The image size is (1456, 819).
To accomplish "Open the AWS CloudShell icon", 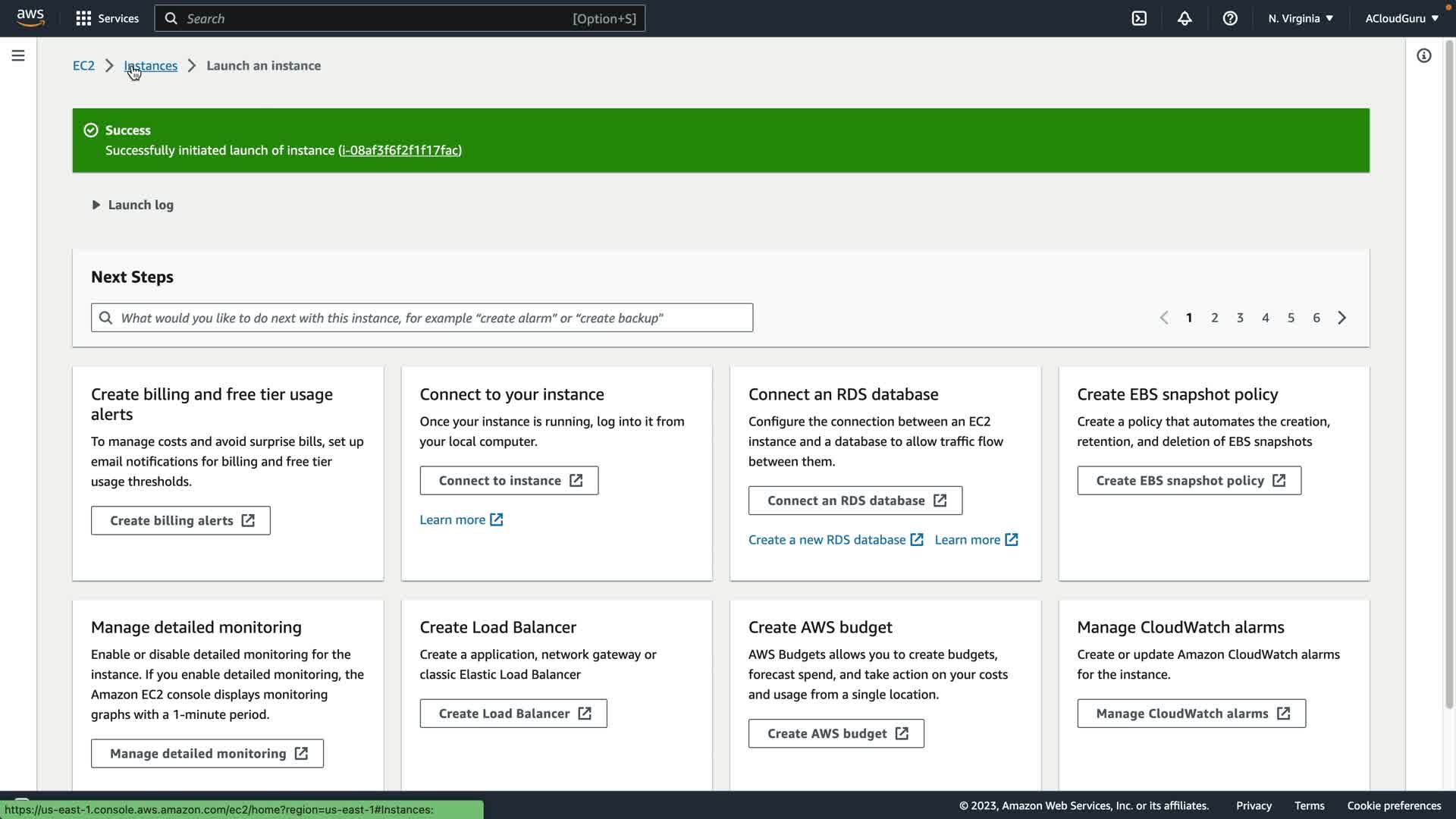I will (1139, 18).
